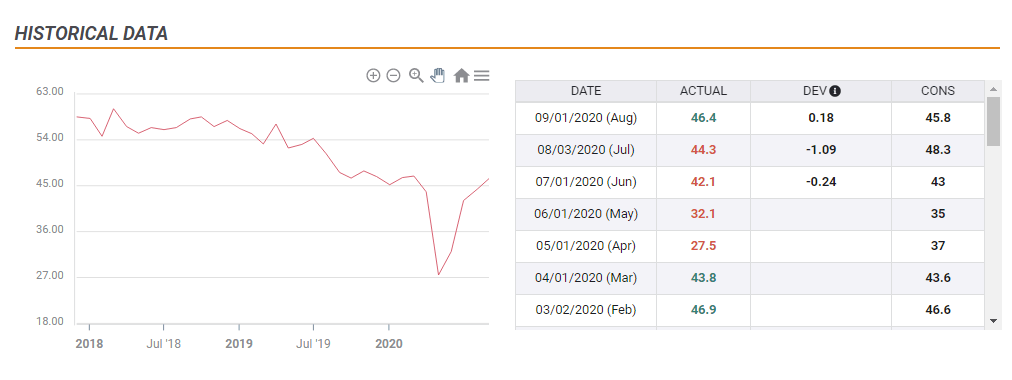Click the chart zoom out minus icon
Screen dimensions: 1012x380
[393, 75]
